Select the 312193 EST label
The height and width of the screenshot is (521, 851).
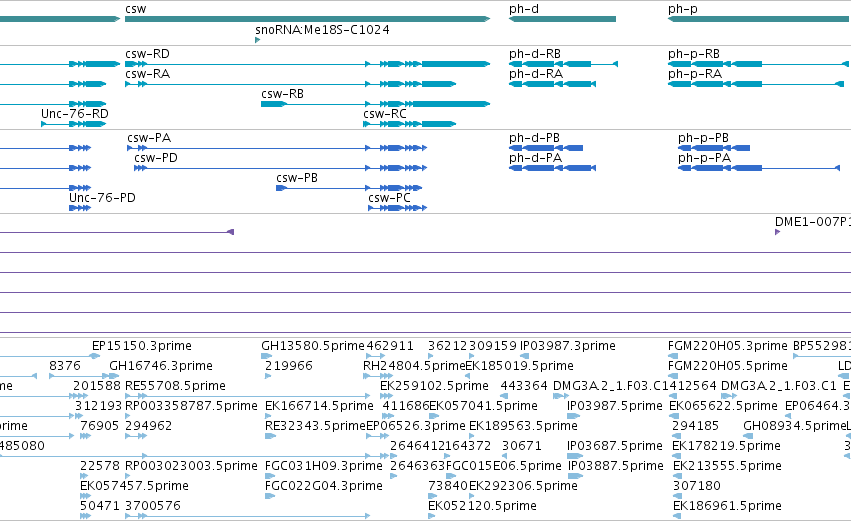point(98,406)
